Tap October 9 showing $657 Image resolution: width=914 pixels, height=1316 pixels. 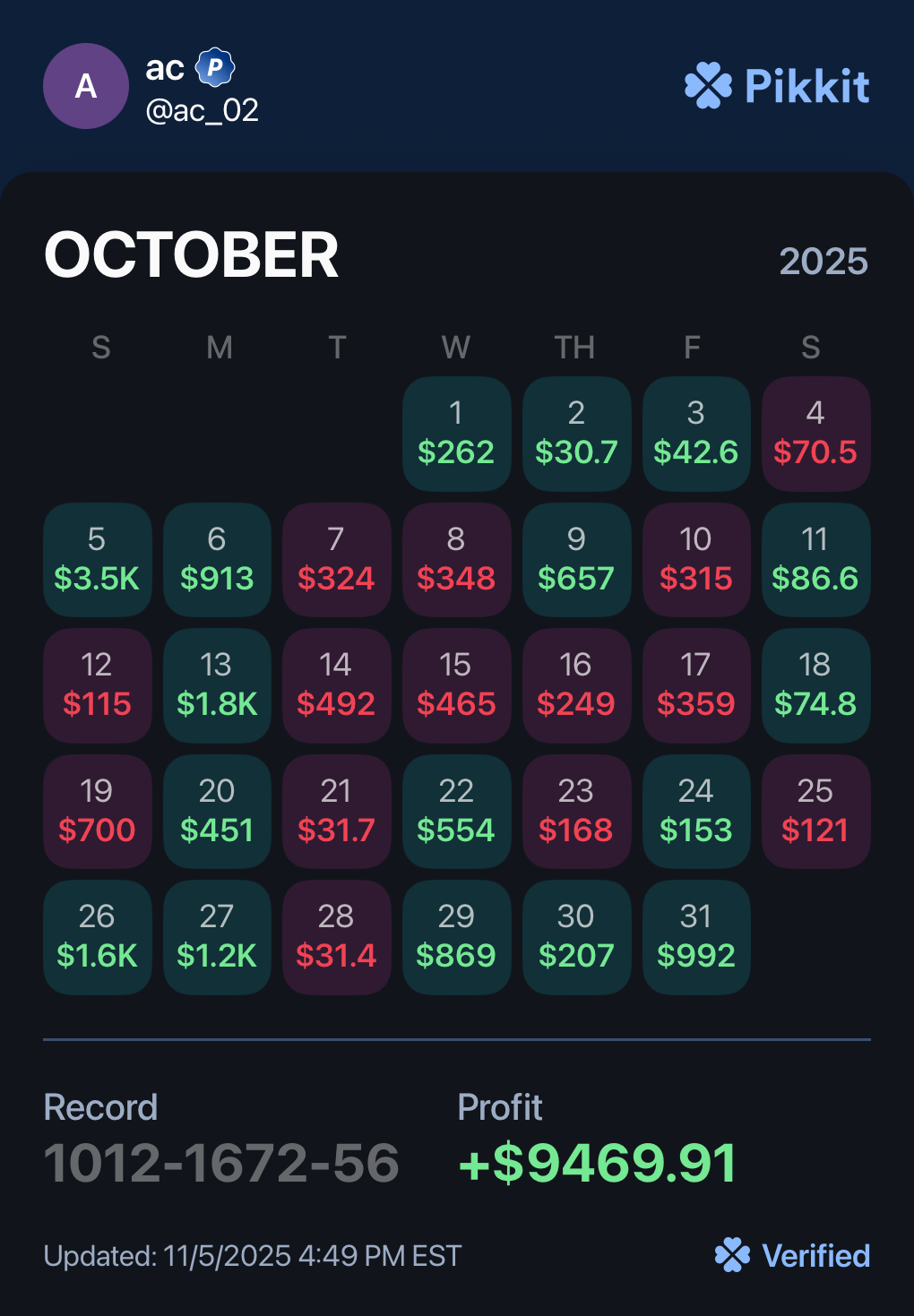coord(576,560)
